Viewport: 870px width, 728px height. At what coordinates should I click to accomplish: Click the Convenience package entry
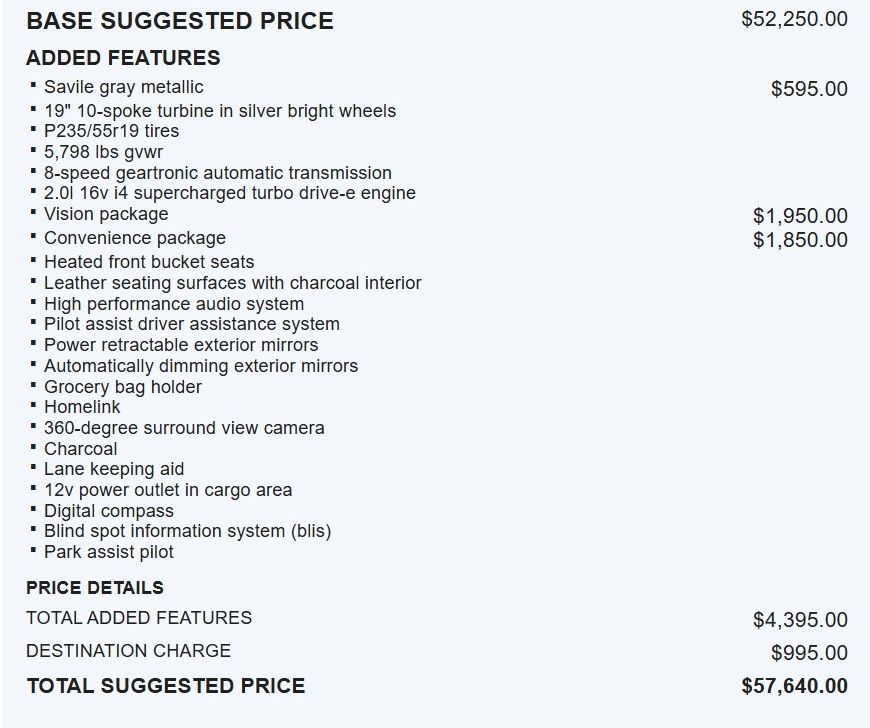pyautogui.click(x=135, y=238)
